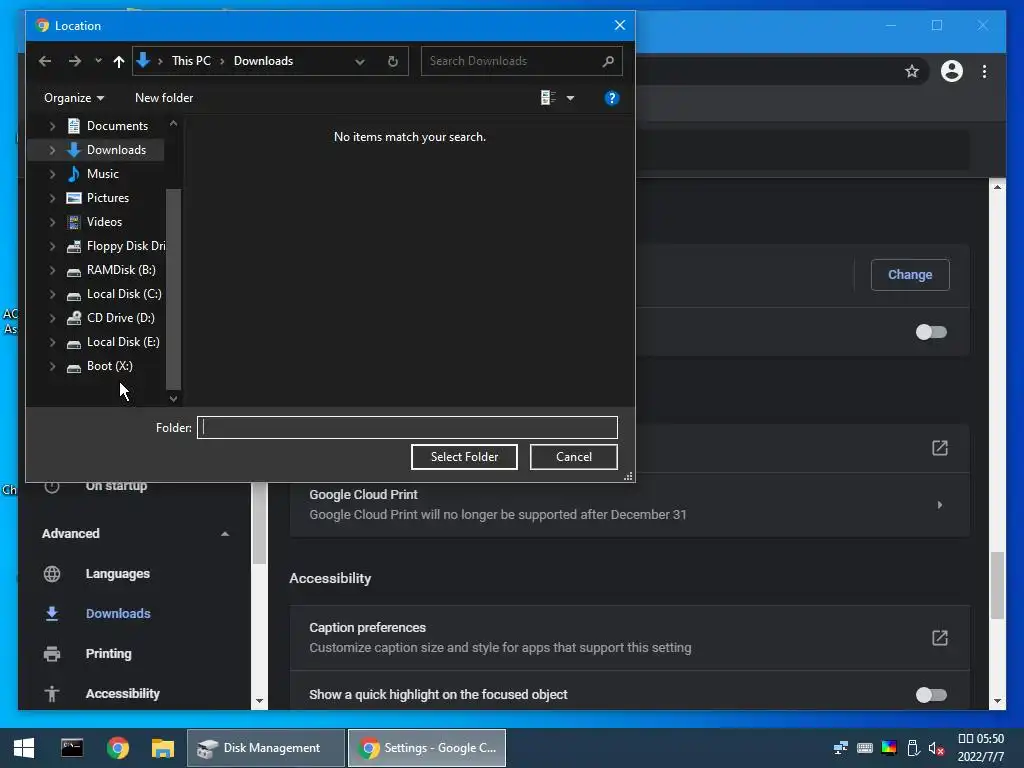Click the search magnifier icon

tap(608, 61)
